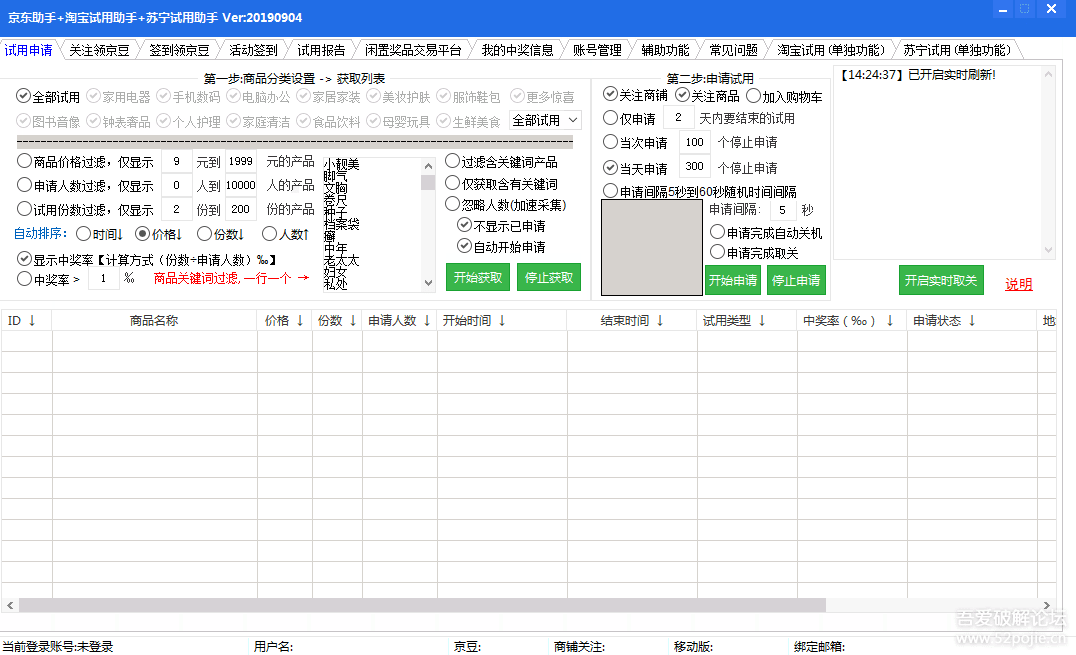
Task: Edit the max applicants field showing 10000
Action: pos(241,185)
